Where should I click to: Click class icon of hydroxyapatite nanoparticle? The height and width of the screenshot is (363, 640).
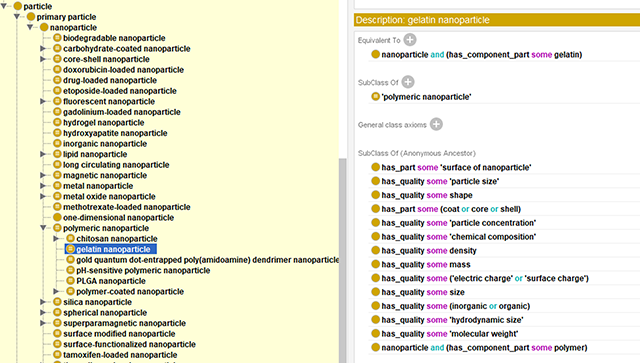tap(57, 133)
